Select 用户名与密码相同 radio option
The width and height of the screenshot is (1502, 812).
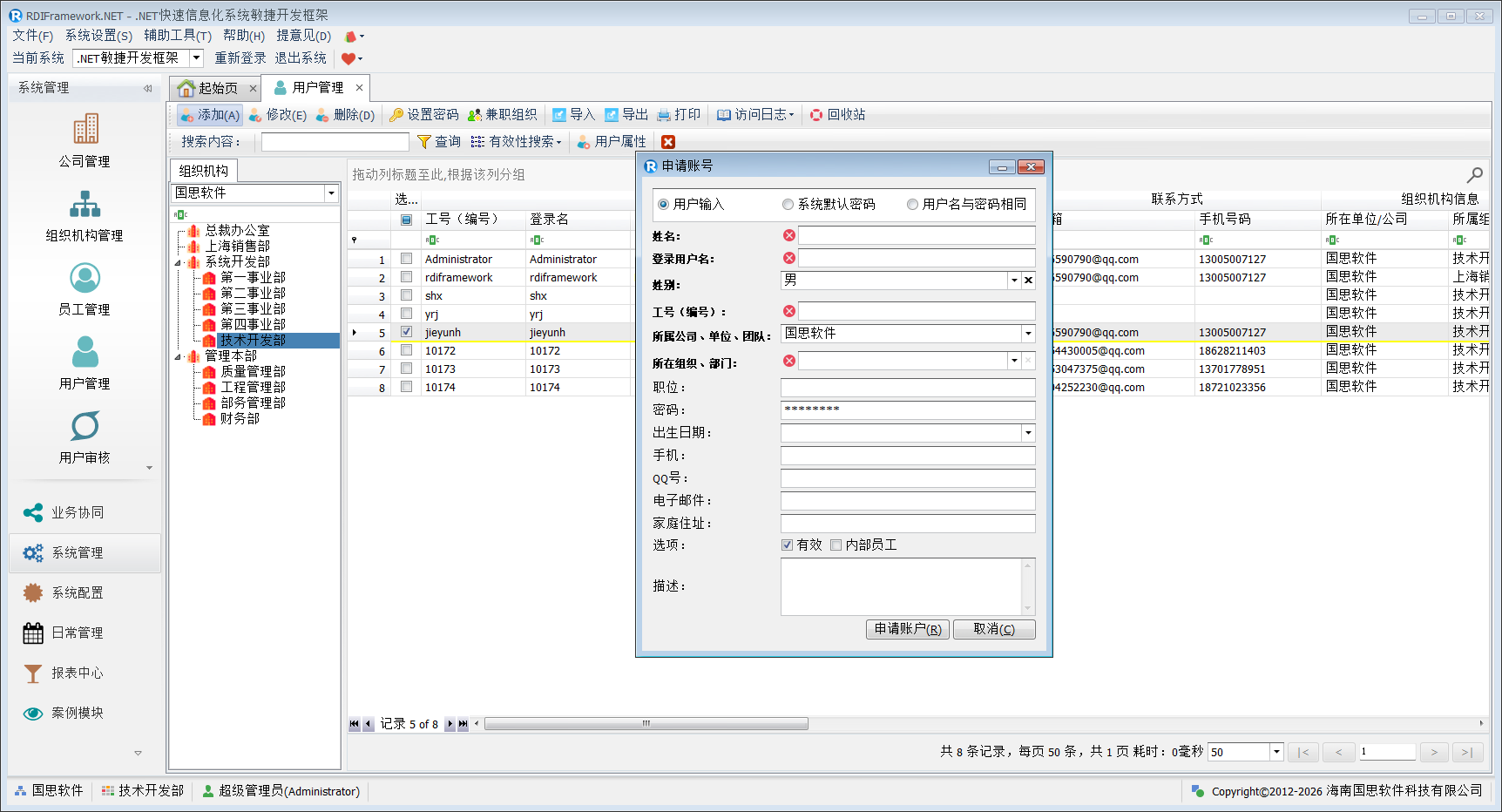point(912,205)
